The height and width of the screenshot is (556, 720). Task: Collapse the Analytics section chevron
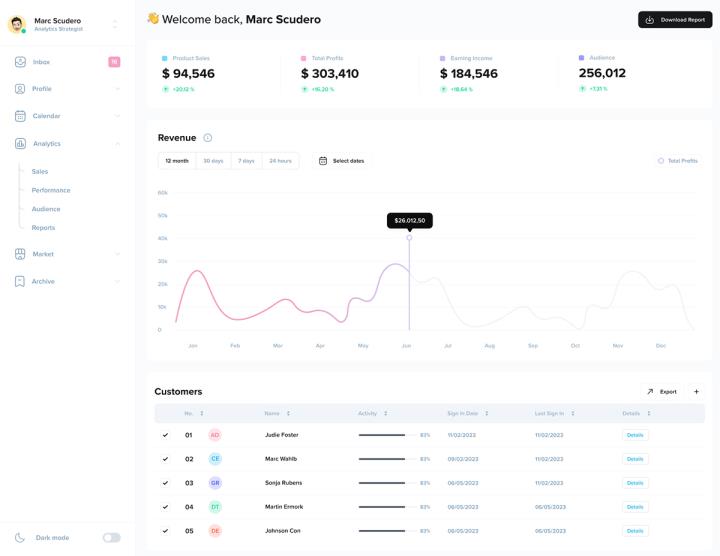coord(117,144)
